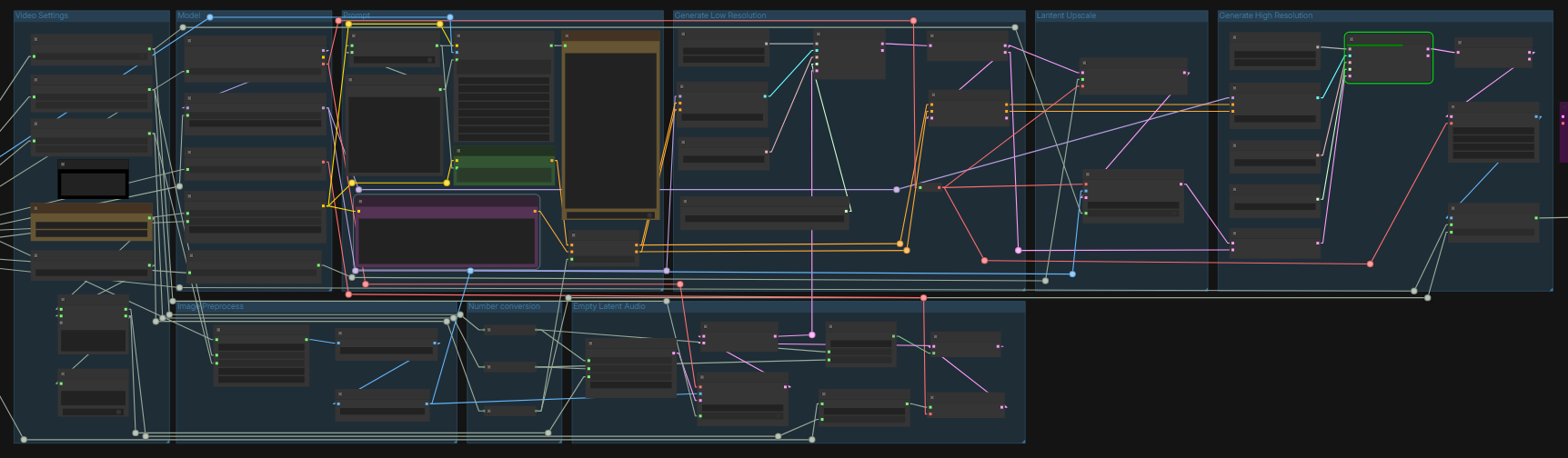Click the Model group title
This screenshot has height=458, width=1568.
click(189, 15)
